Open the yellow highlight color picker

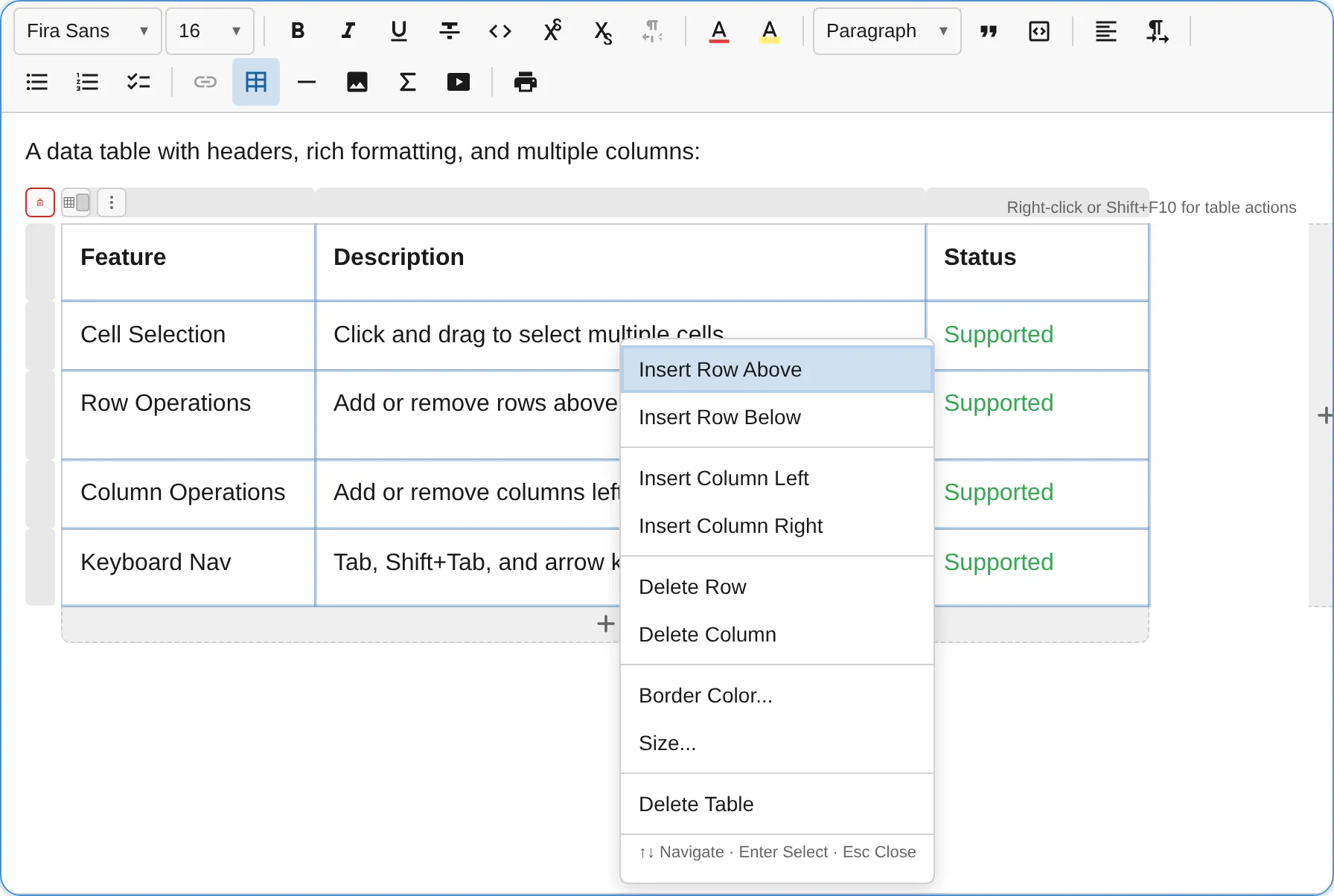point(770,31)
